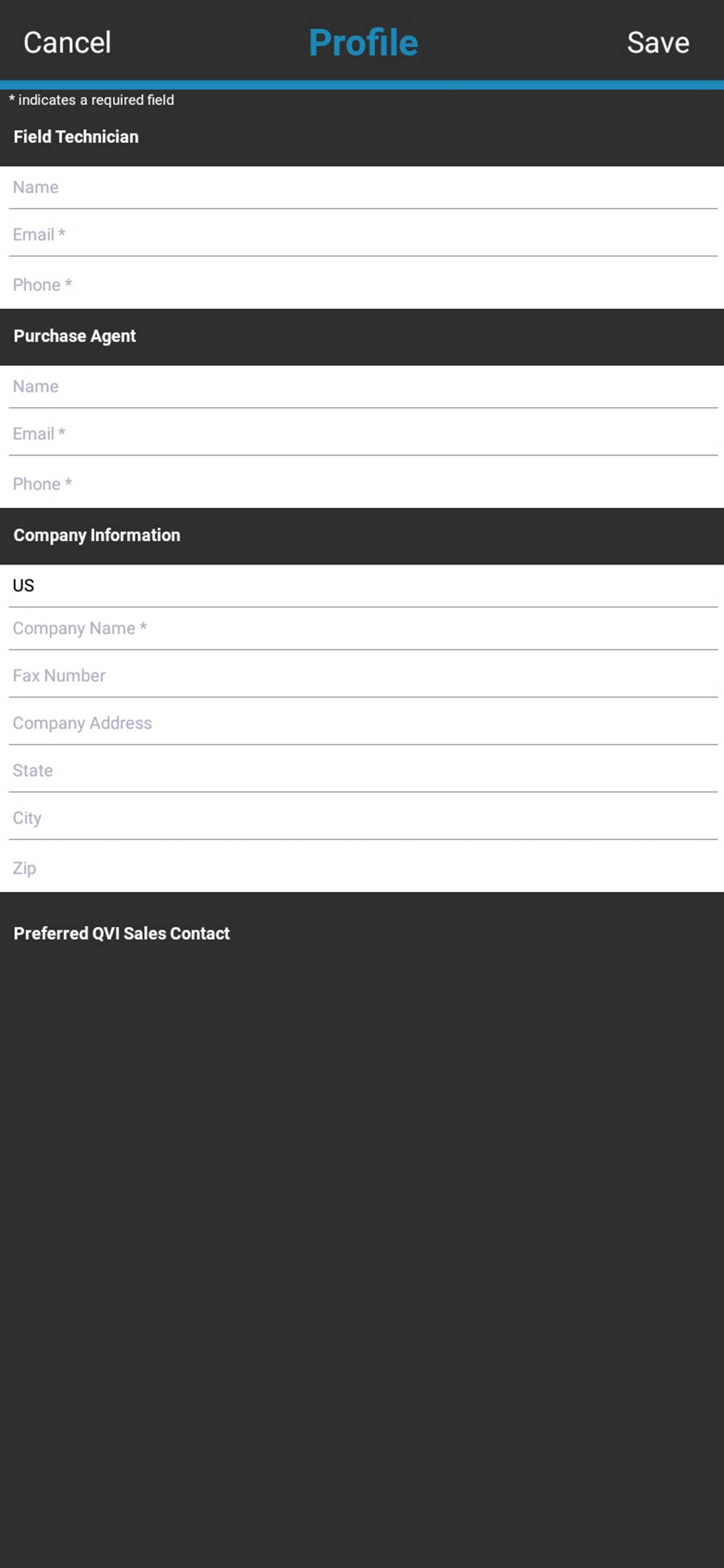Open the US country selector
The width and height of the screenshot is (724, 1568).
[x=363, y=586]
